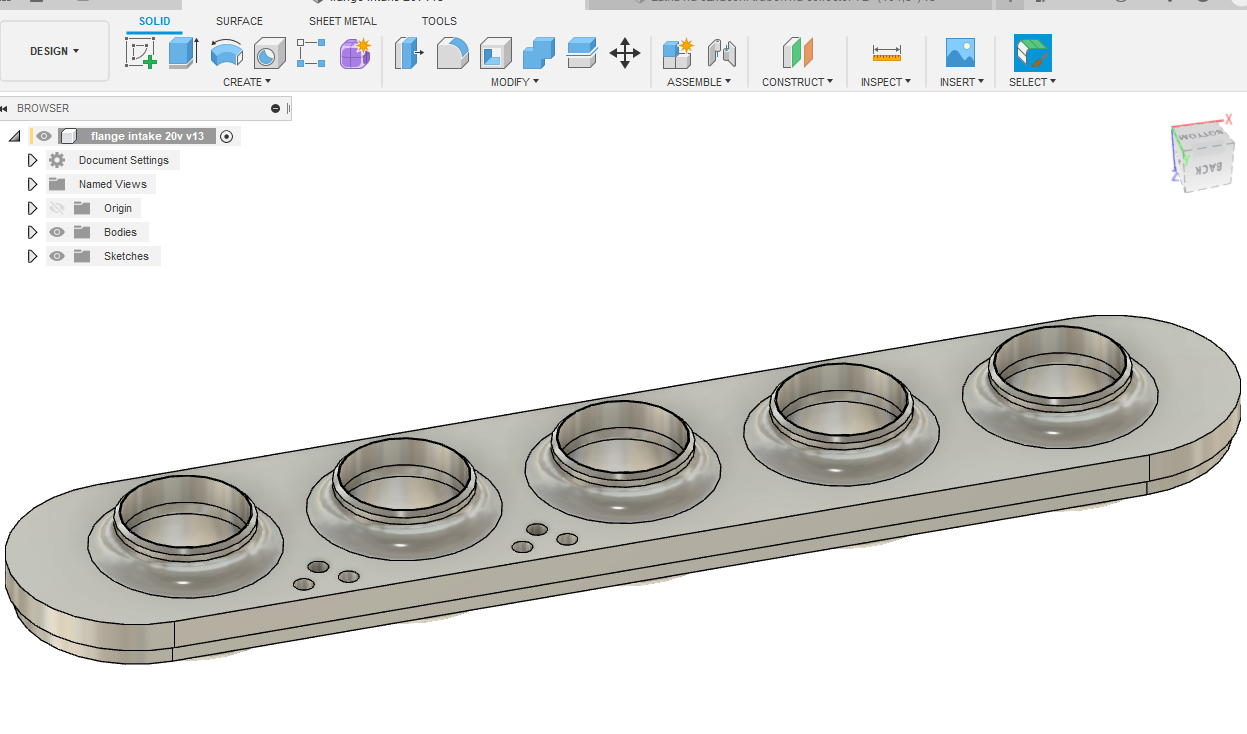This screenshot has width=1247, height=734.
Task: Expand the Document Settings node
Action: pos(32,160)
